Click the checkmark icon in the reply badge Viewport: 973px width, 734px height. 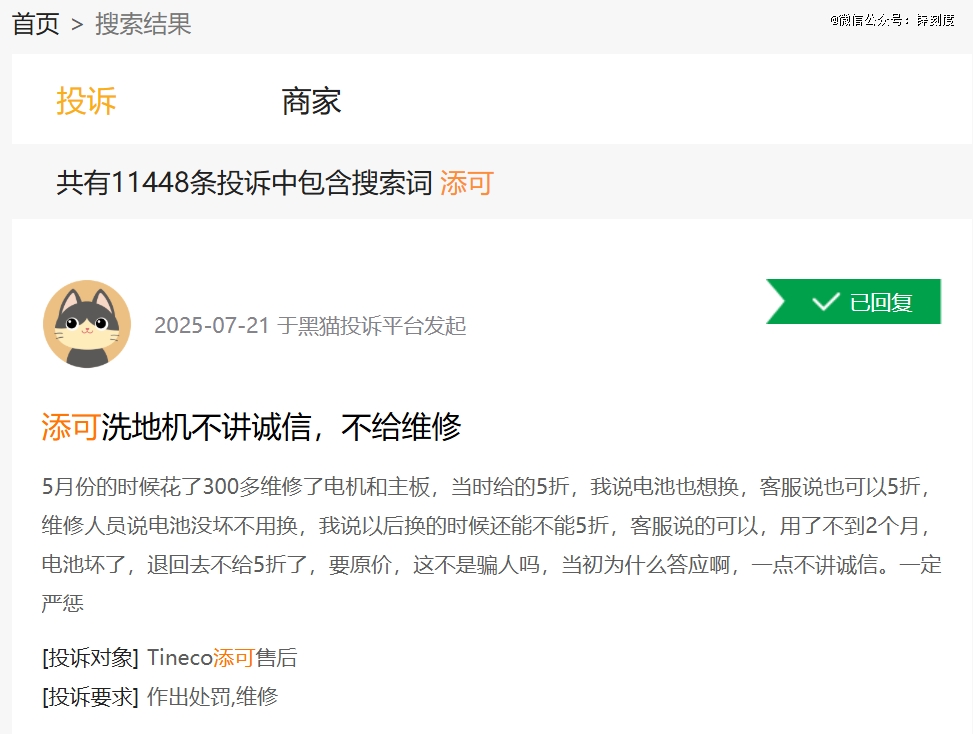[825, 302]
